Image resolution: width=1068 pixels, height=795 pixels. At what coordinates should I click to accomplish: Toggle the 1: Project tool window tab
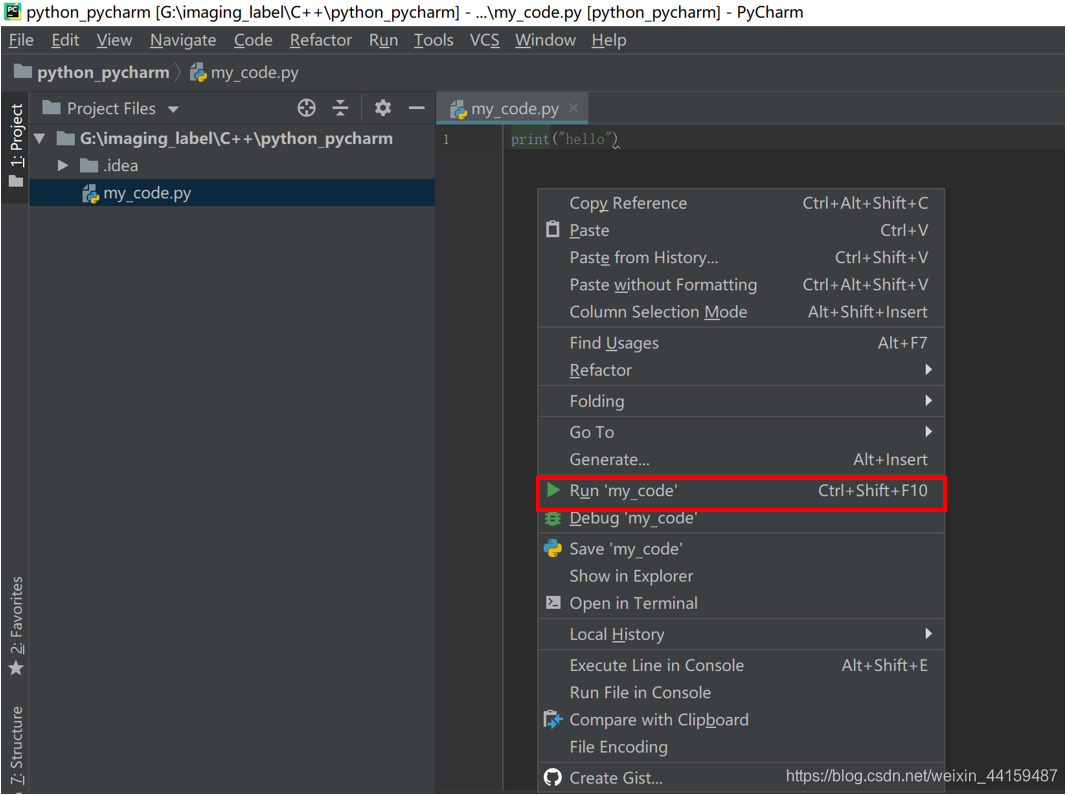[16, 145]
